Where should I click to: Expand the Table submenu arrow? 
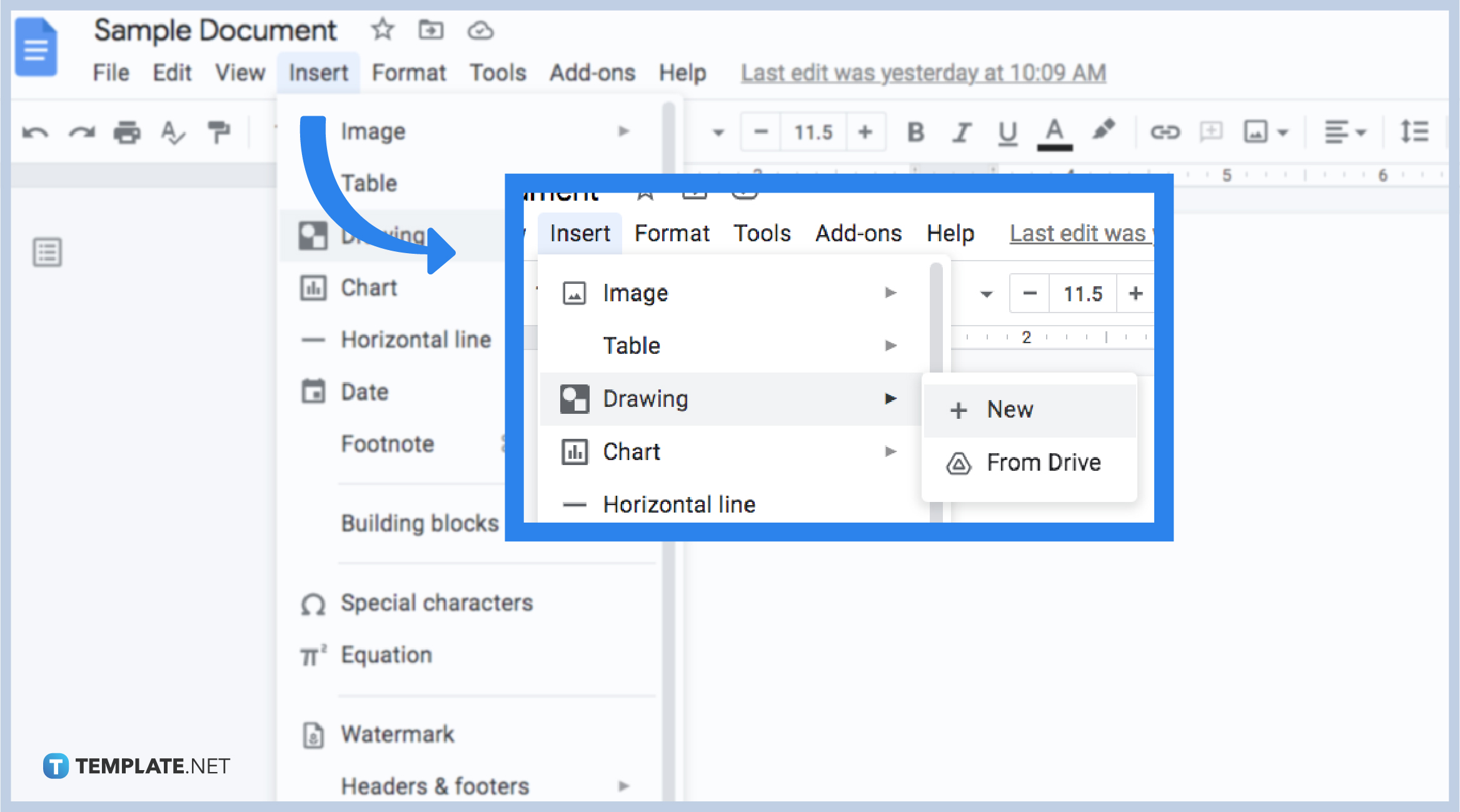coord(892,346)
